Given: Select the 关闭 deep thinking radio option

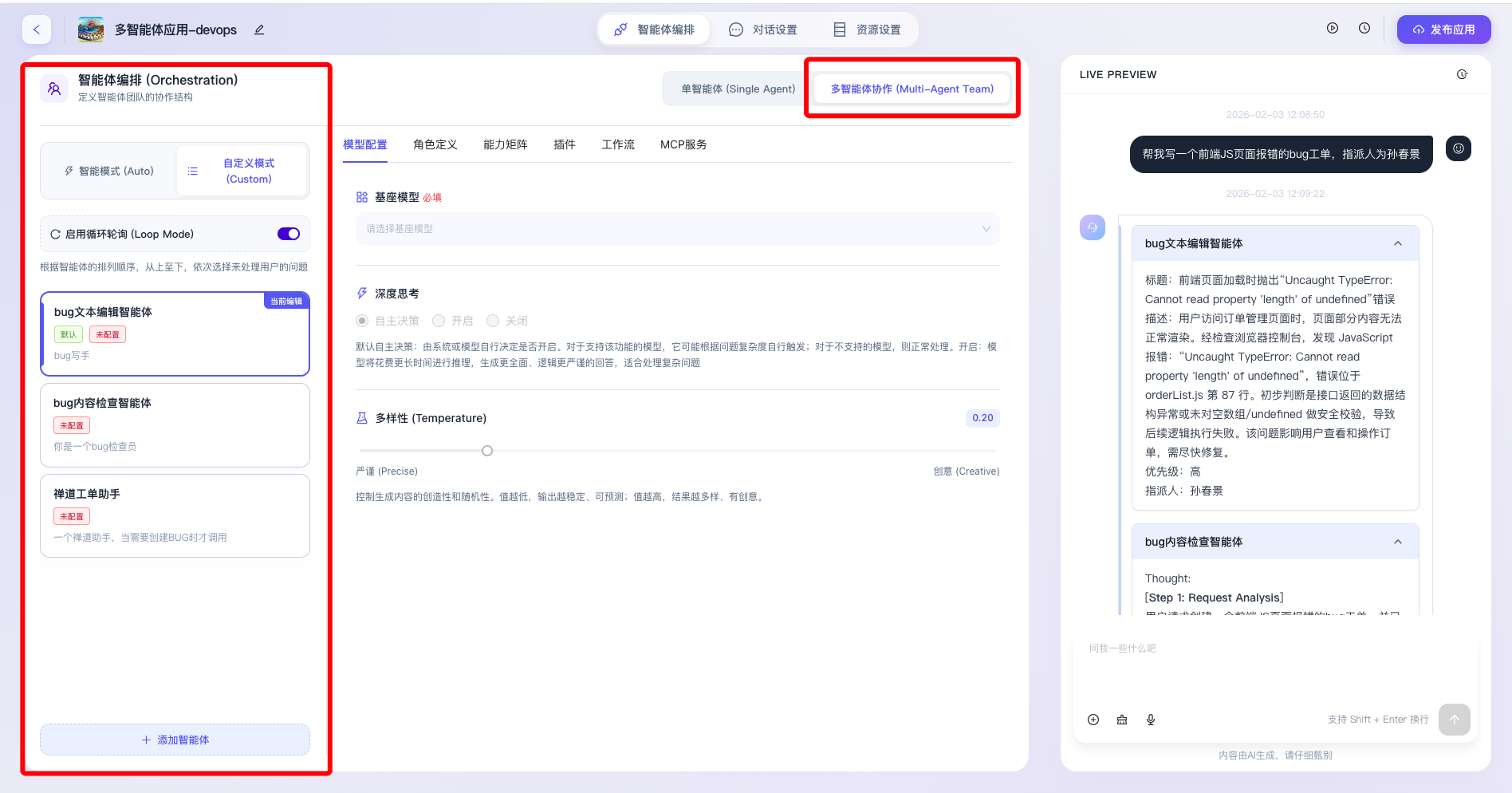Looking at the screenshot, I should click(x=493, y=321).
